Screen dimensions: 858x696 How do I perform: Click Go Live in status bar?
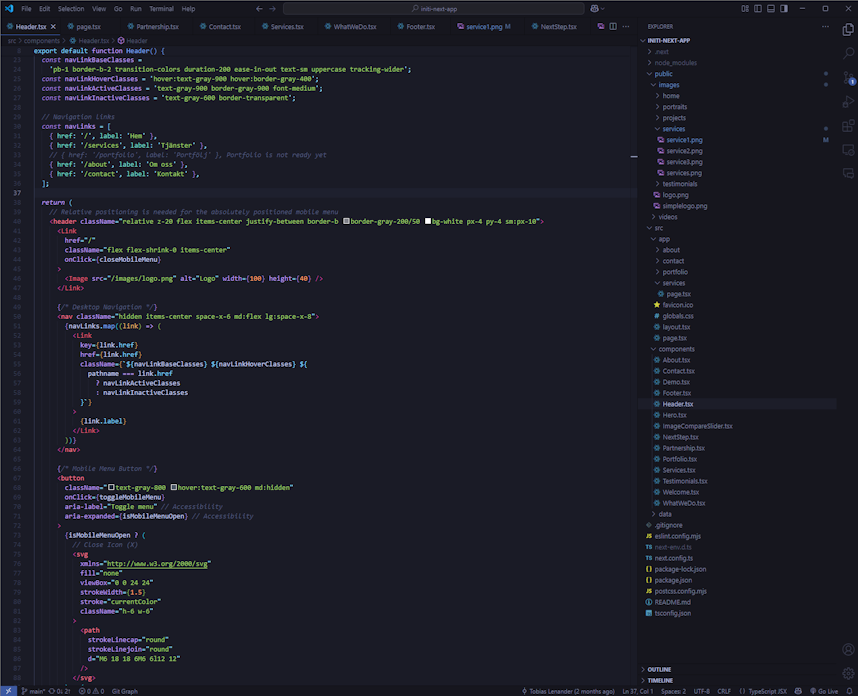pyautogui.click(x=824, y=691)
